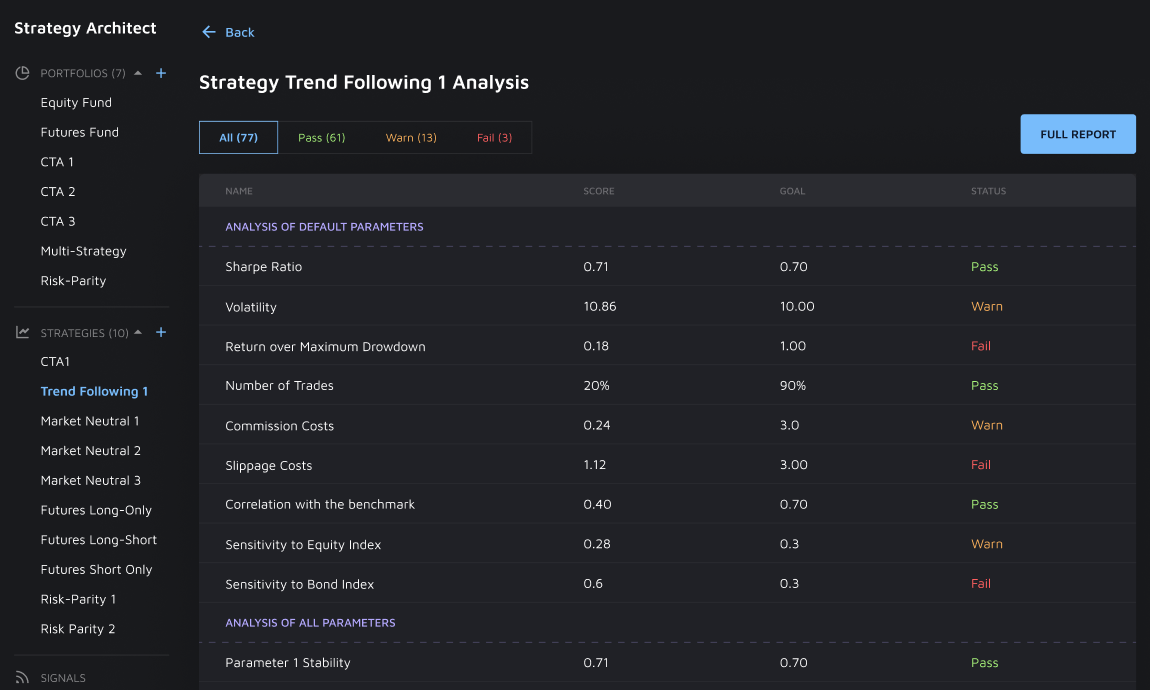Click the Strategies line chart icon
1150x690 pixels.
(x=23, y=332)
